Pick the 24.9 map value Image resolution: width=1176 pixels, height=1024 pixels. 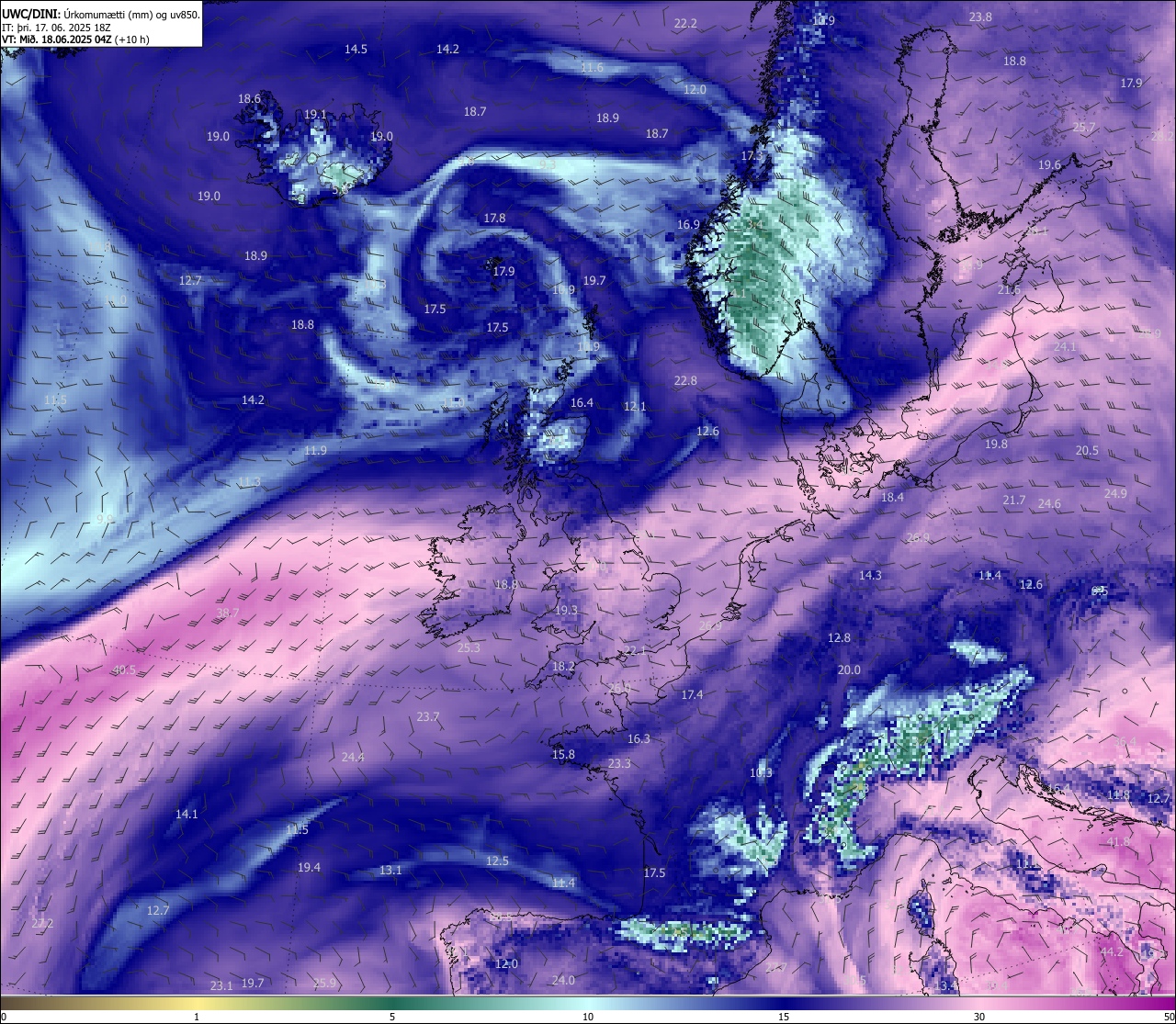pyautogui.click(x=1115, y=493)
